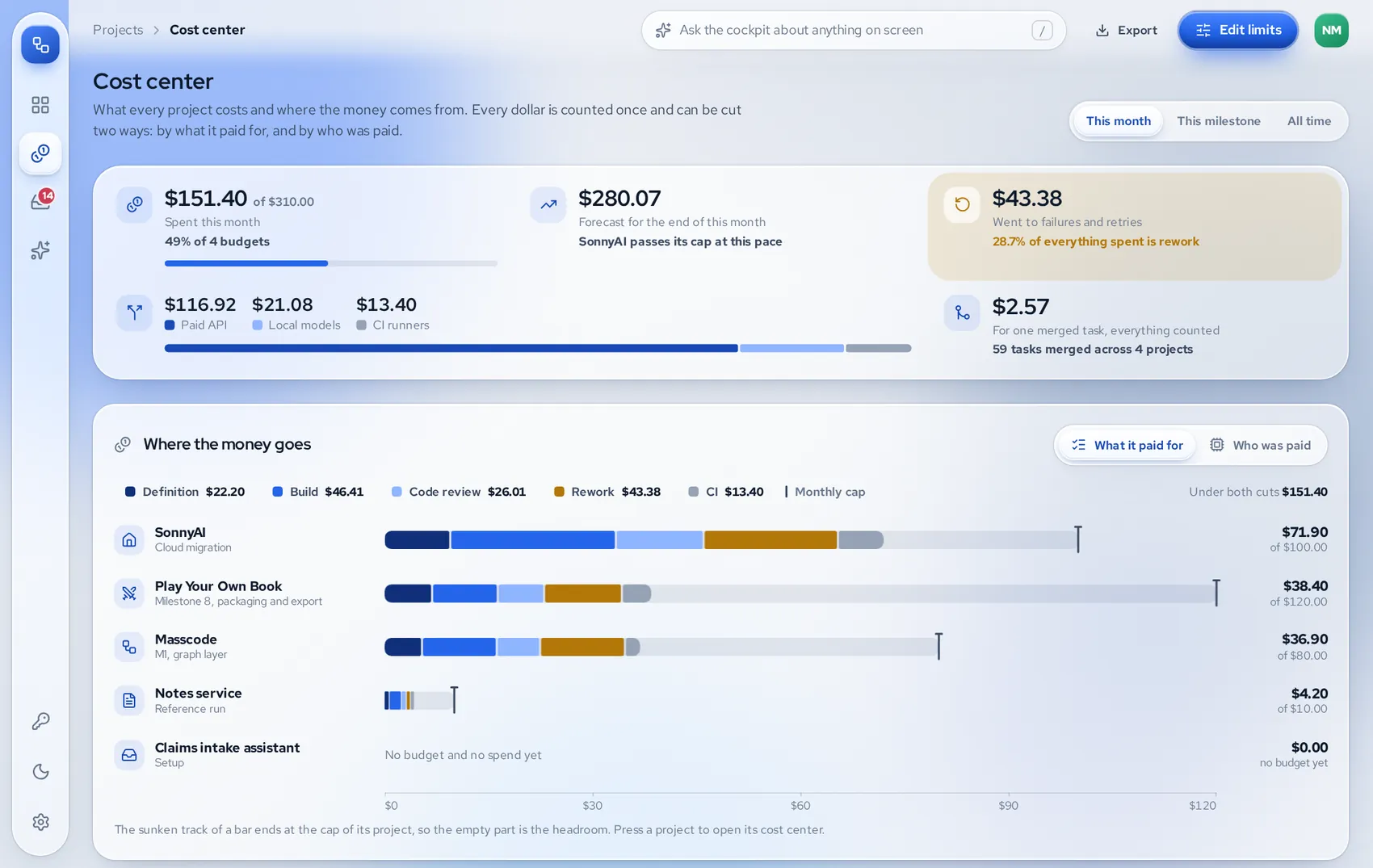Click the "SonnyAI passes its cap" warning text
Screen dimensions: 1373x868
point(680,241)
